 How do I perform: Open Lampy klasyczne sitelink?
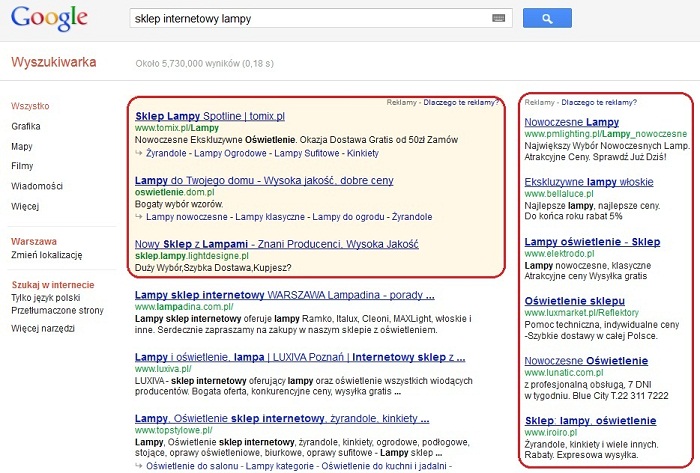pyautogui.click(x=270, y=217)
